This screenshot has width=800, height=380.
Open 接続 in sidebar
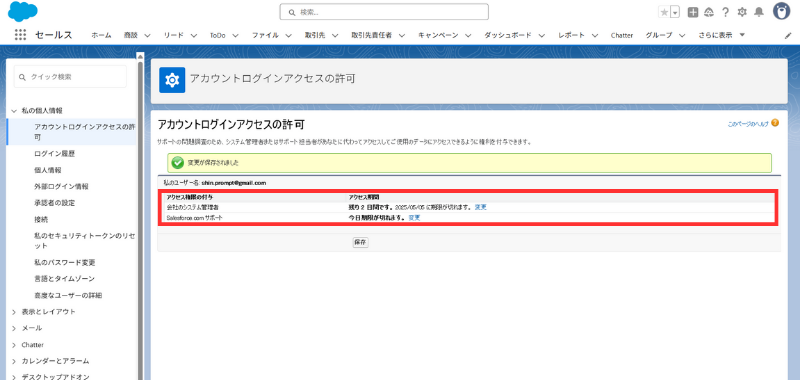[41, 219]
